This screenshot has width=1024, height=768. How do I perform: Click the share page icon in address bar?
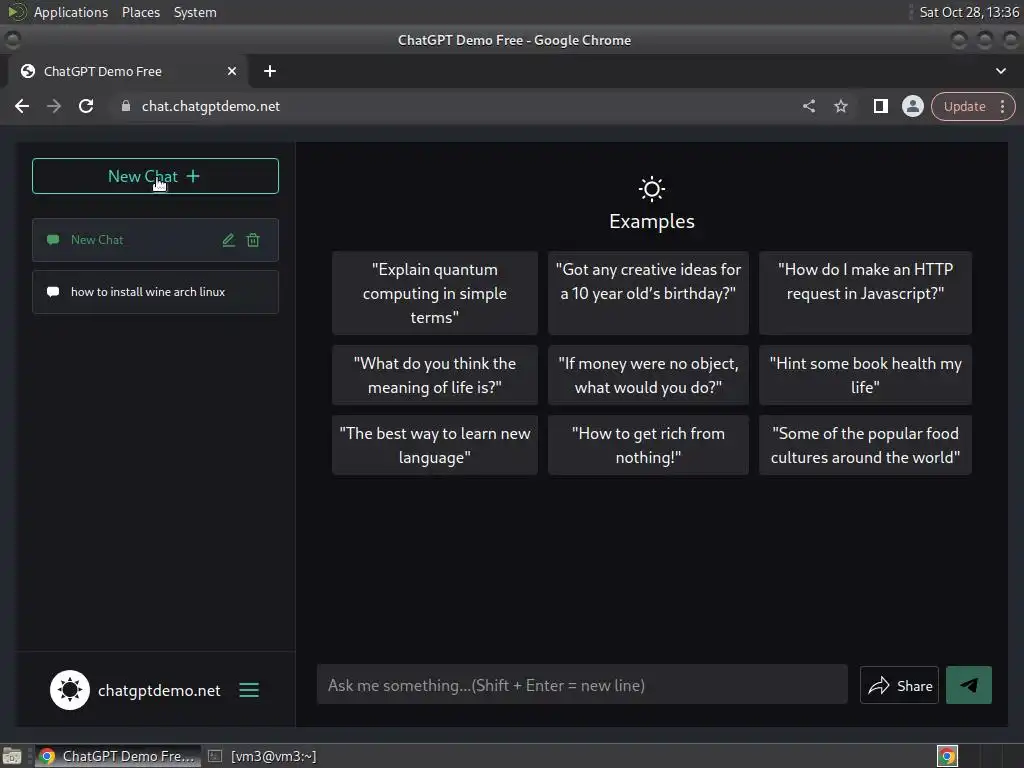pos(809,106)
